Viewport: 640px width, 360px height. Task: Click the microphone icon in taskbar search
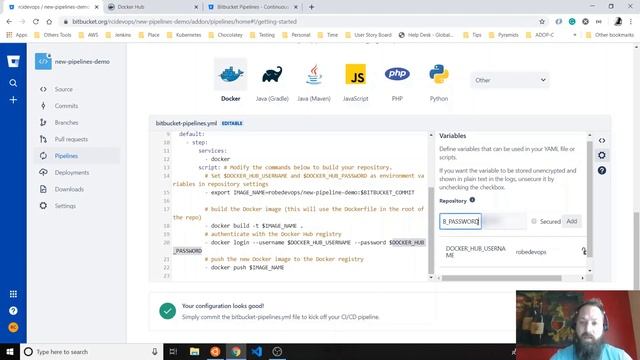point(155,351)
